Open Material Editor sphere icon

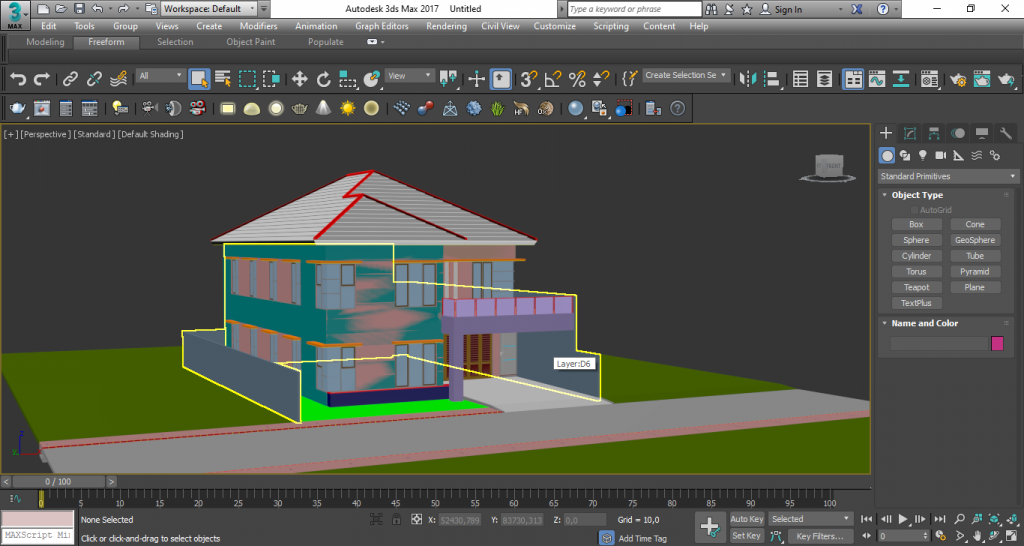coord(929,79)
